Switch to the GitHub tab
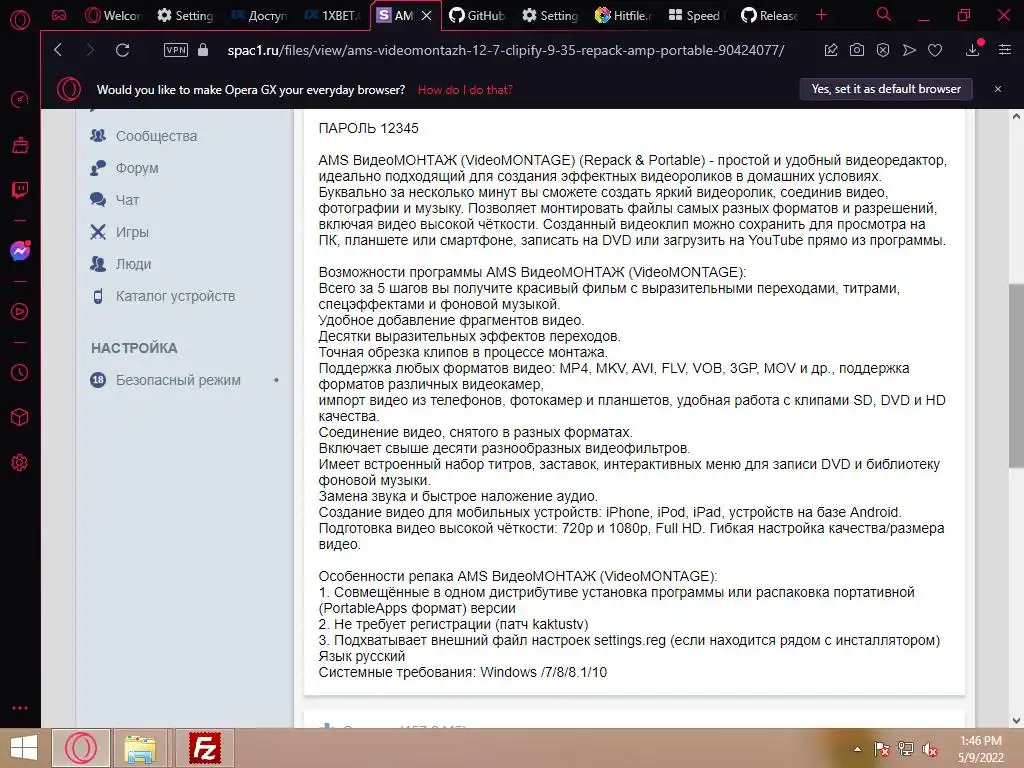Viewport: 1024px width, 768px height. tap(478, 16)
